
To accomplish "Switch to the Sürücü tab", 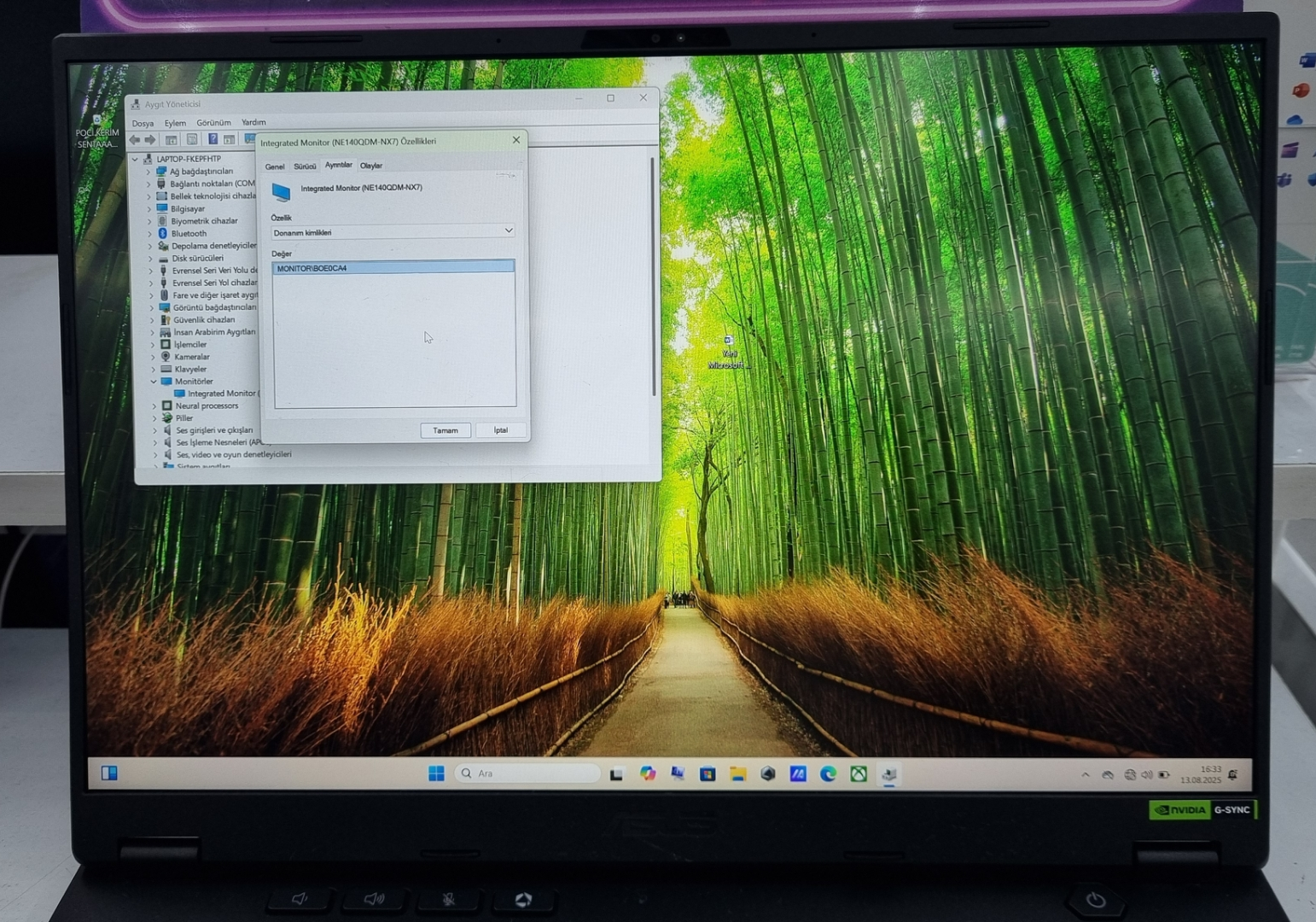I will [305, 166].
